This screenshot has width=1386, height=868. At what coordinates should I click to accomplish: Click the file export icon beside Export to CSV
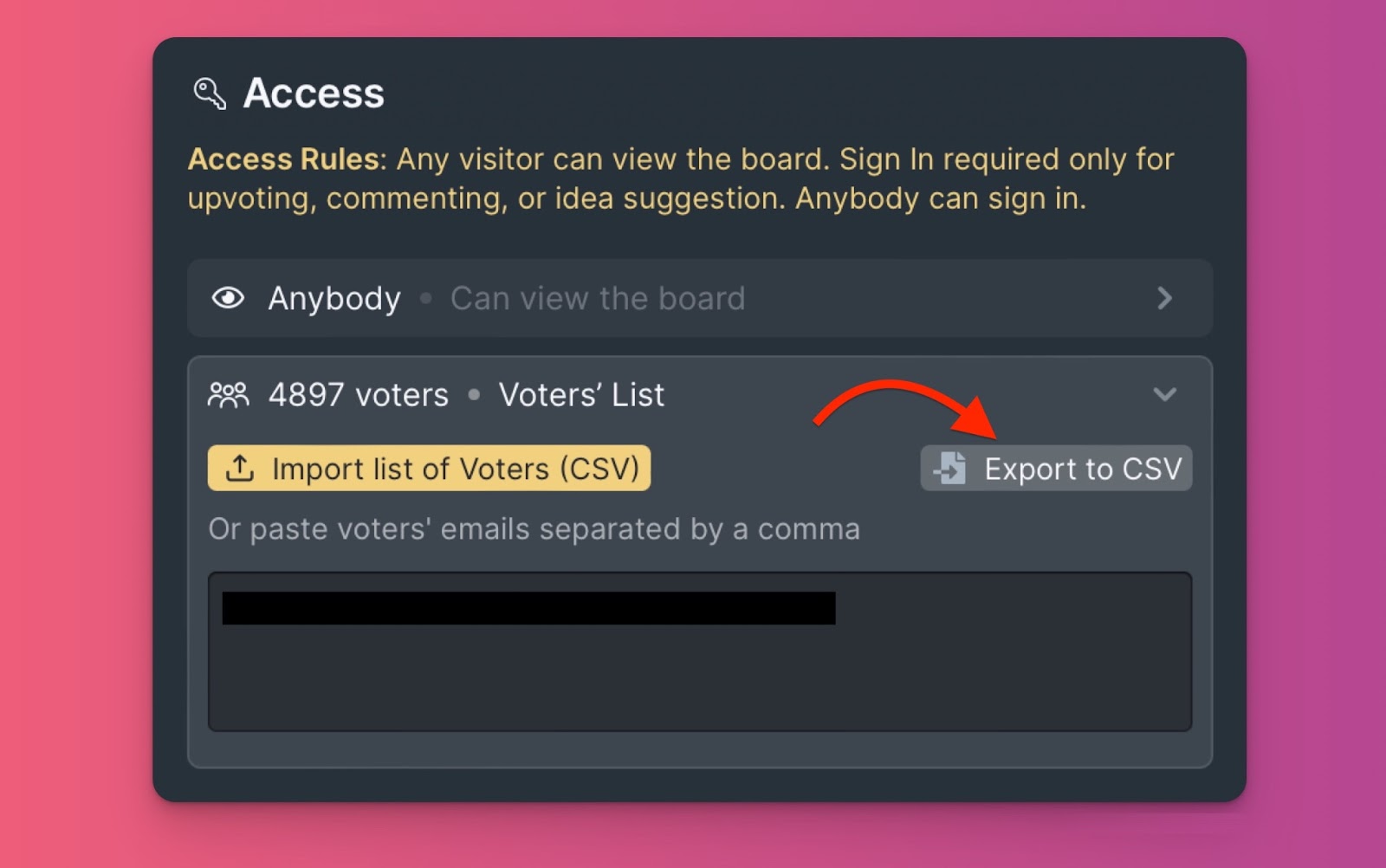(x=950, y=468)
